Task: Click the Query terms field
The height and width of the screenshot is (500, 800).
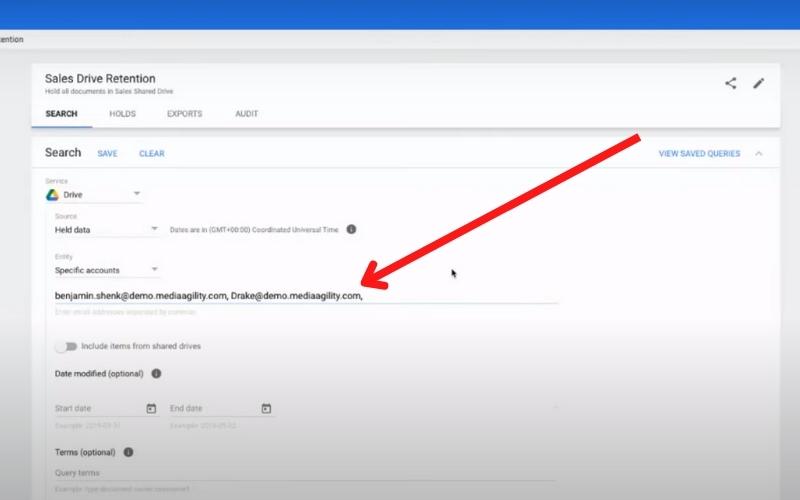Action: pos(305,473)
